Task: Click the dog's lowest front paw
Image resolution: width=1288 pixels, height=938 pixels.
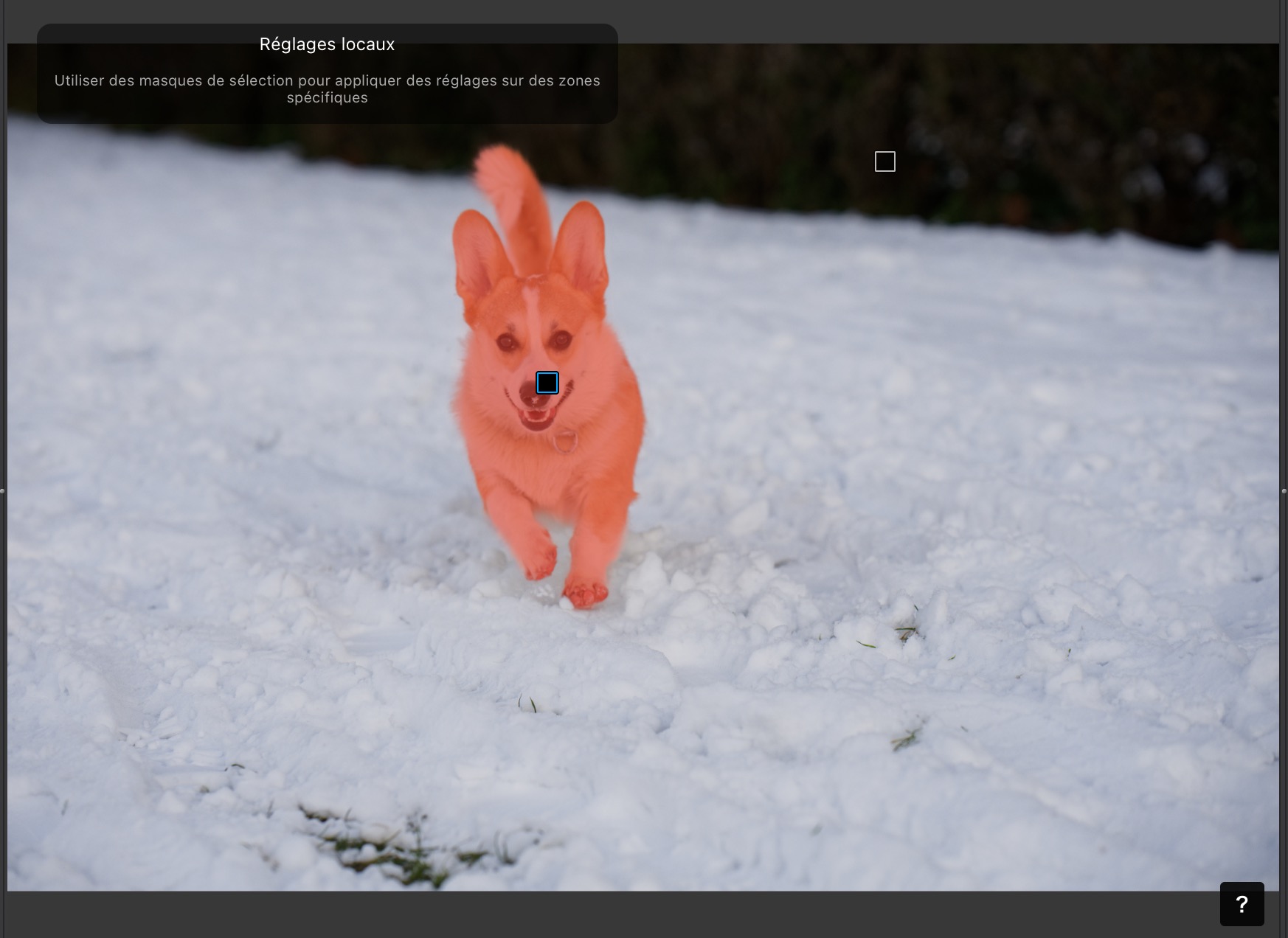Action: [x=586, y=593]
